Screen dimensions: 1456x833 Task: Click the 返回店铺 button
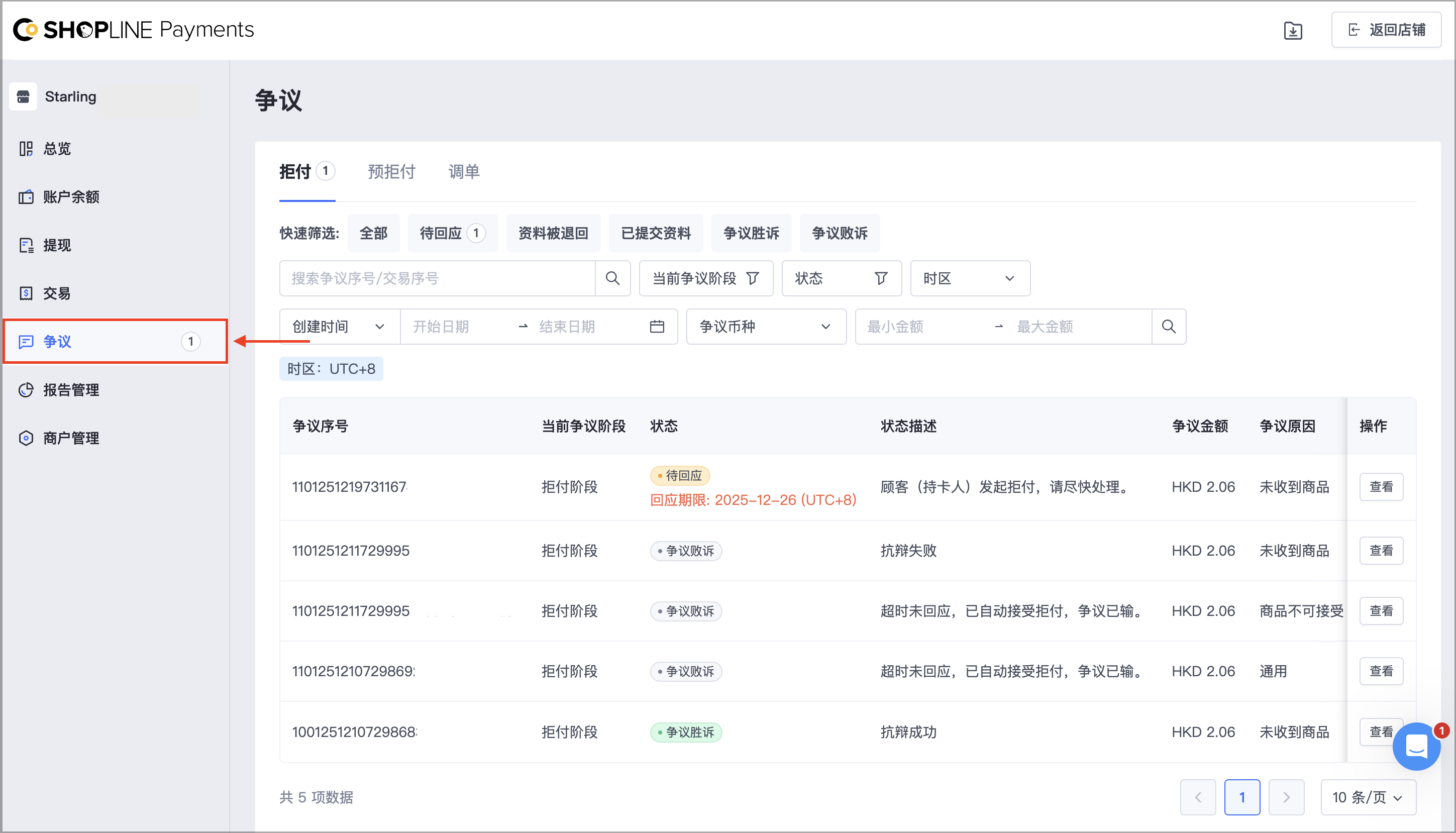[1385, 30]
